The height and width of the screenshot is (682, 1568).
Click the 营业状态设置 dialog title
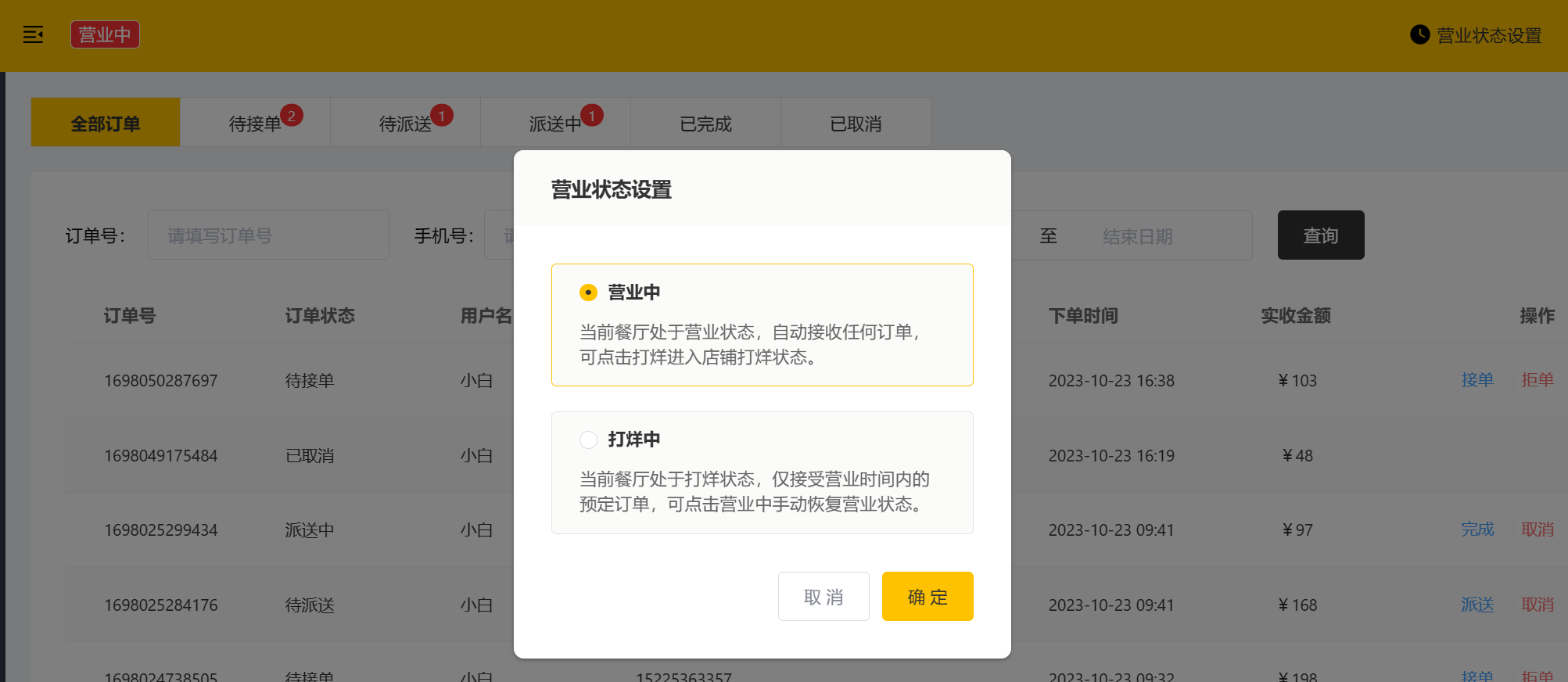[612, 189]
